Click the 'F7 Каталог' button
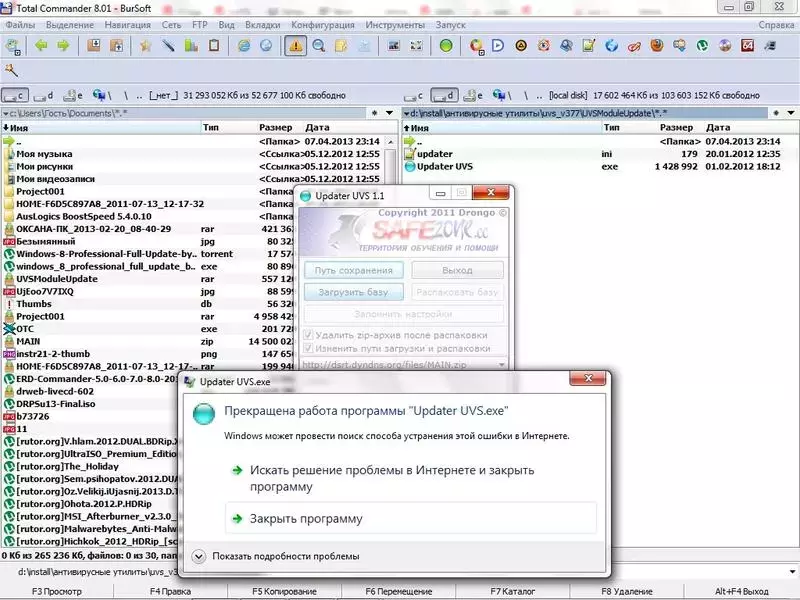Screen dimensions: 800x600 click(512, 591)
